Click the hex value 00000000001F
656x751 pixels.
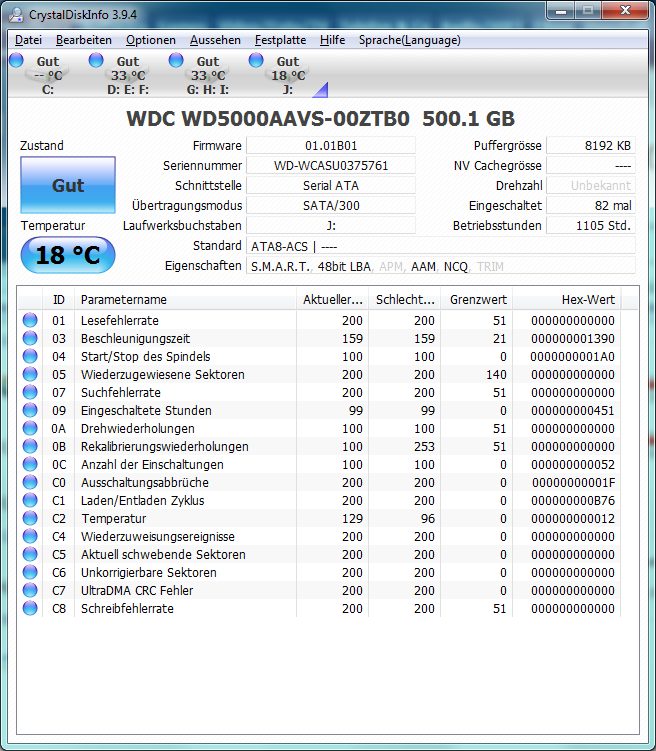coord(573,483)
